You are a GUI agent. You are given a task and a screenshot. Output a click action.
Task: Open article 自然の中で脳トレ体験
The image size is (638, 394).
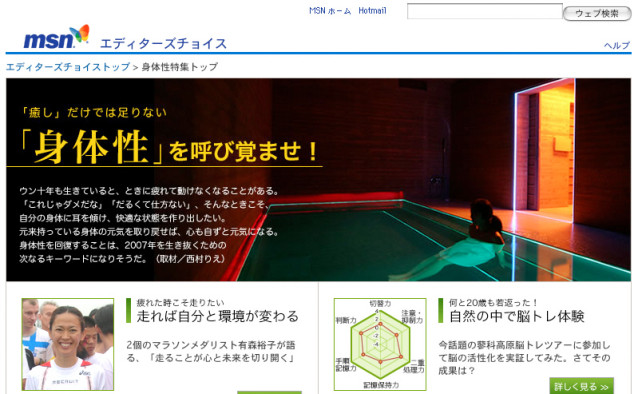[x=517, y=316]
